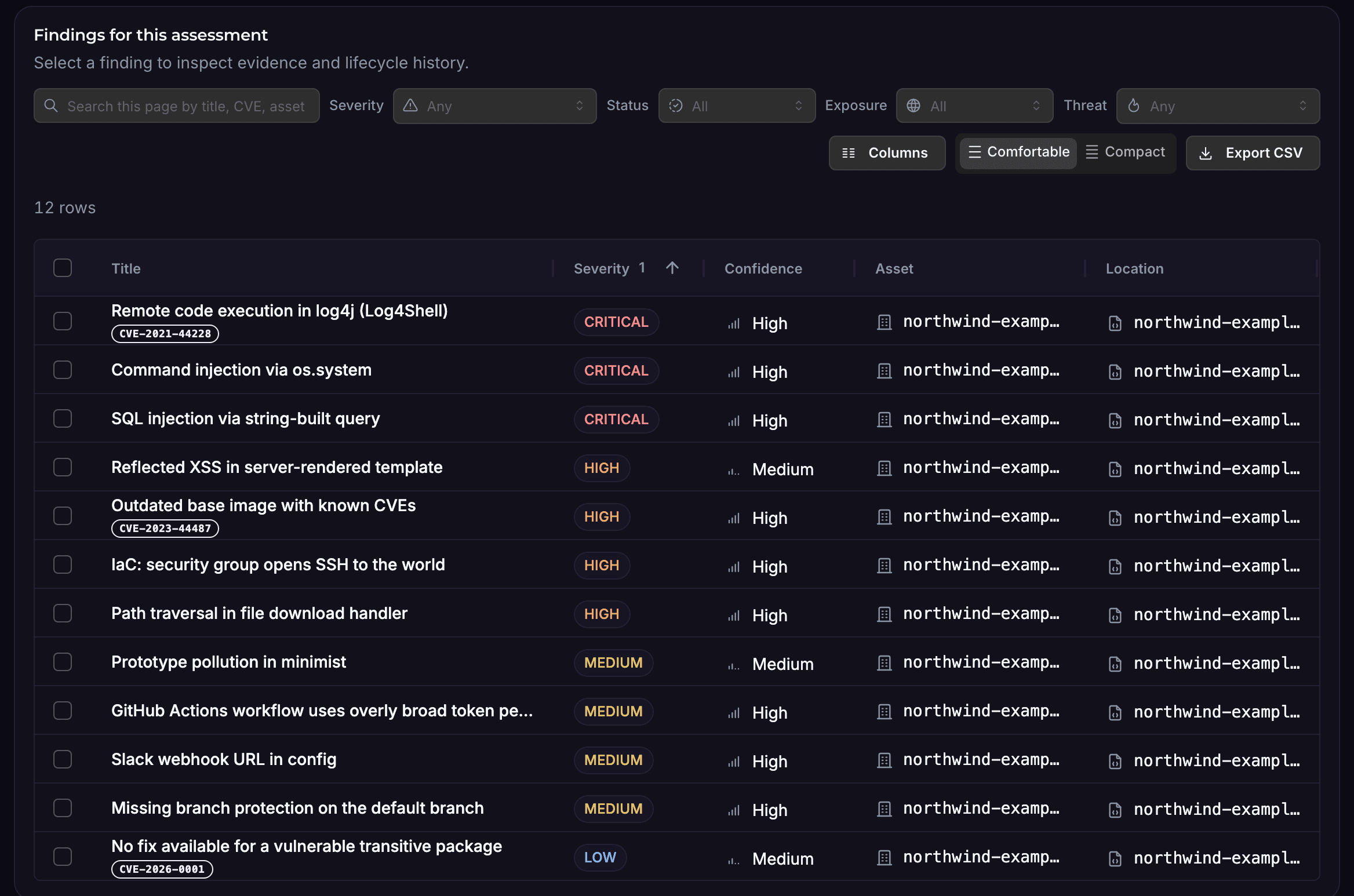Click the LOW severity badge
The height and width of the screenshot is (896, 1354).
(600, 857)
